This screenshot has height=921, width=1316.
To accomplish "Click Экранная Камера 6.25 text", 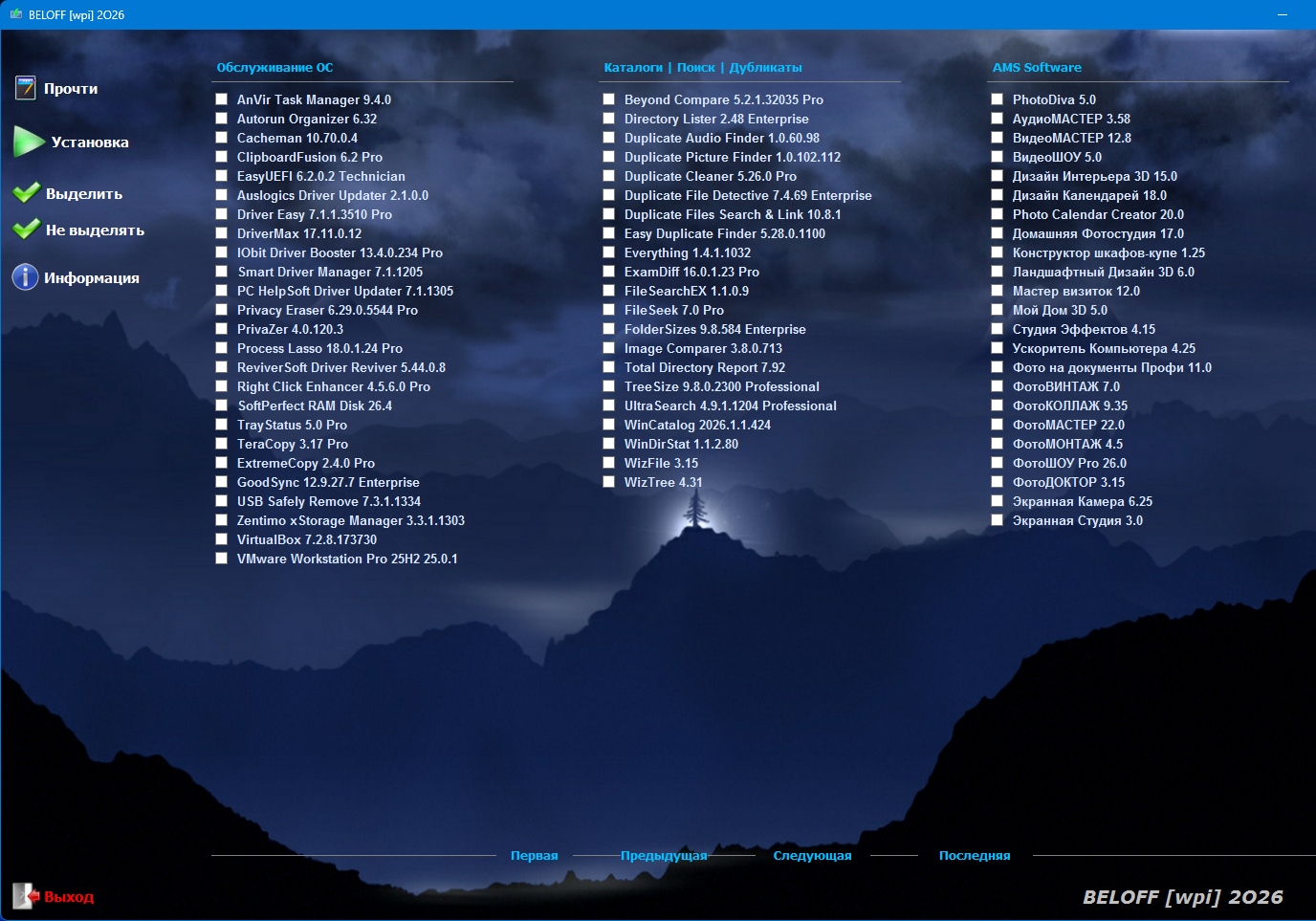I will coord(1083,501).
